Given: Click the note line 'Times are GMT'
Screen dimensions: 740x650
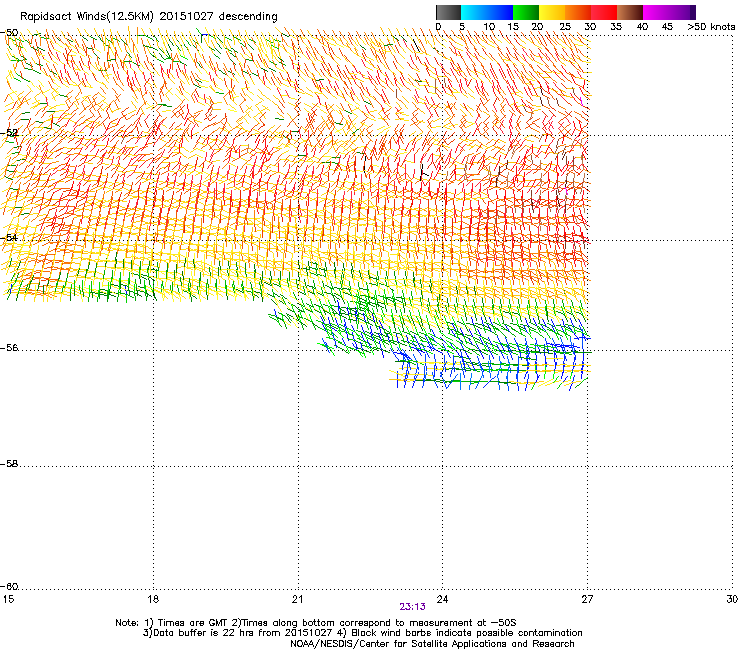Looking at the screenshot, I should pyautogui.click(x=193, y=623).
